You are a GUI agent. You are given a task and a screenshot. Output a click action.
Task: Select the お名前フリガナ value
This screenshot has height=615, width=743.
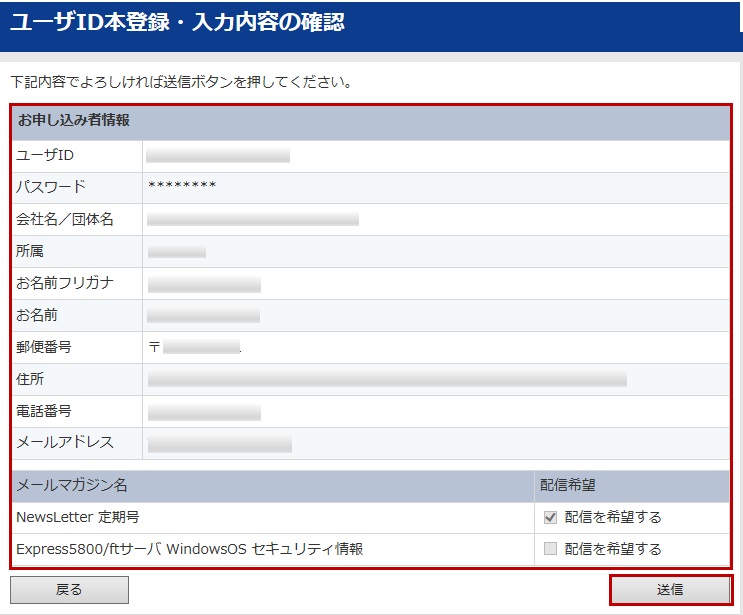204,284
